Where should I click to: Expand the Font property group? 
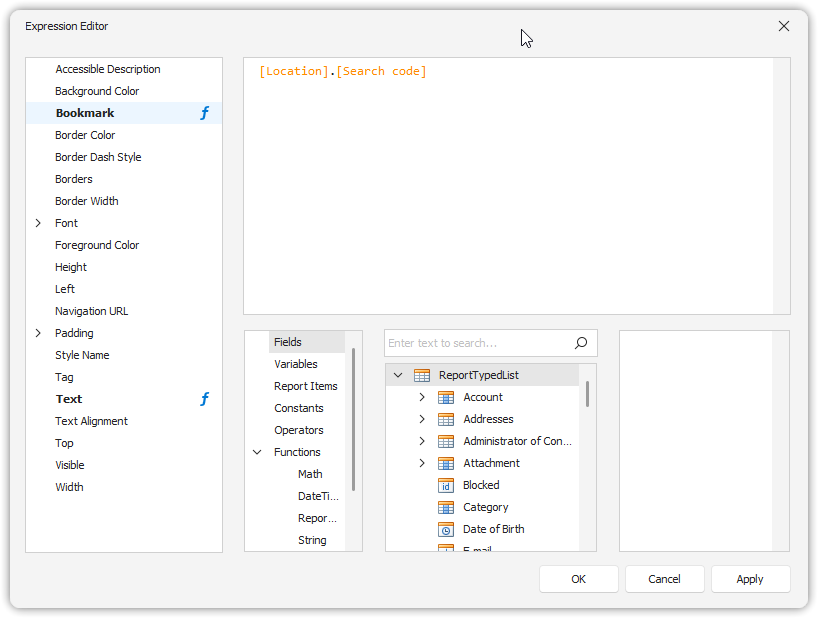(38, 223)
